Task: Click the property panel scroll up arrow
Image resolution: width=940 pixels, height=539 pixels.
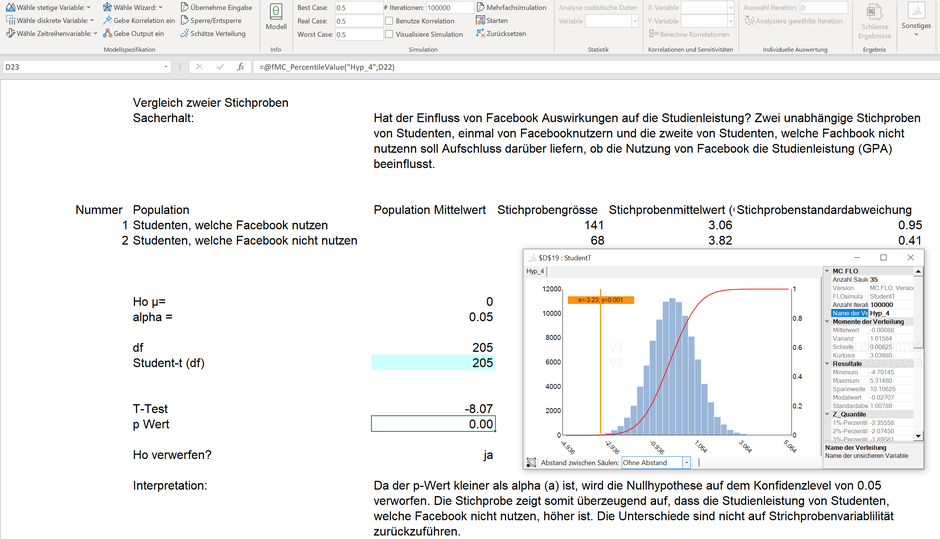Action: [918, 272]
